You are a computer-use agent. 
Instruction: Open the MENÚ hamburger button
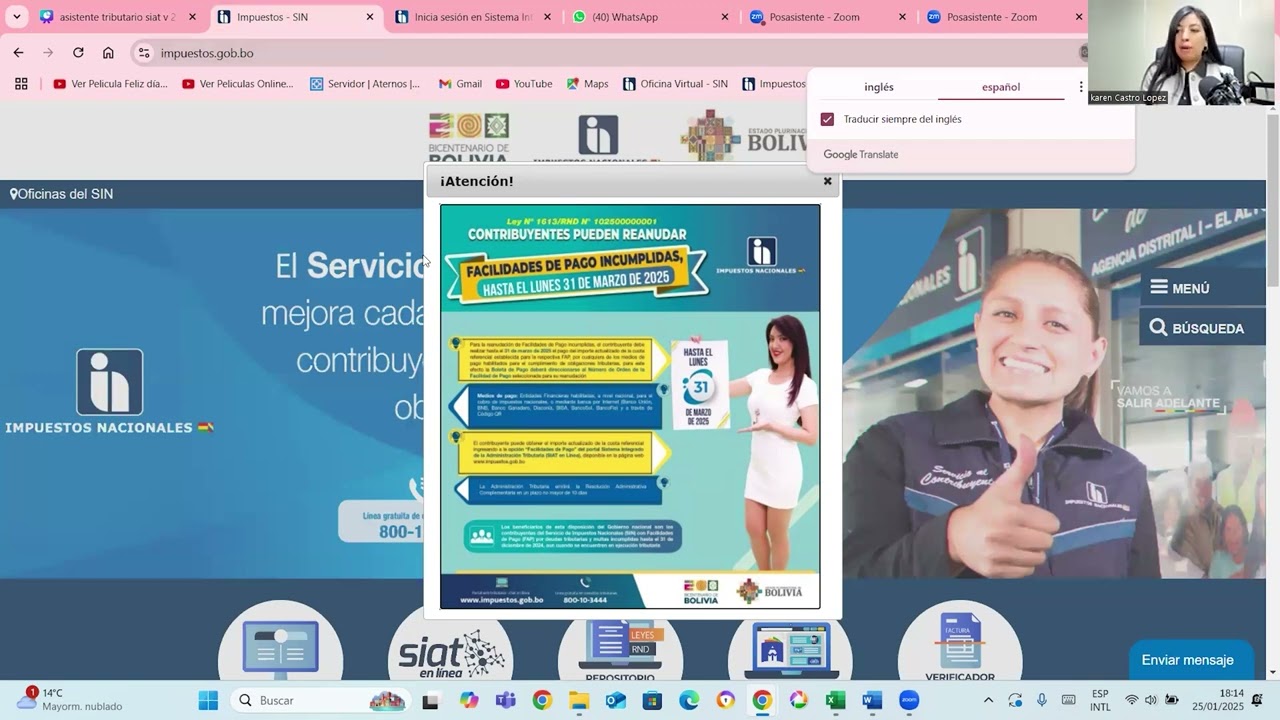click(1202, 288)
